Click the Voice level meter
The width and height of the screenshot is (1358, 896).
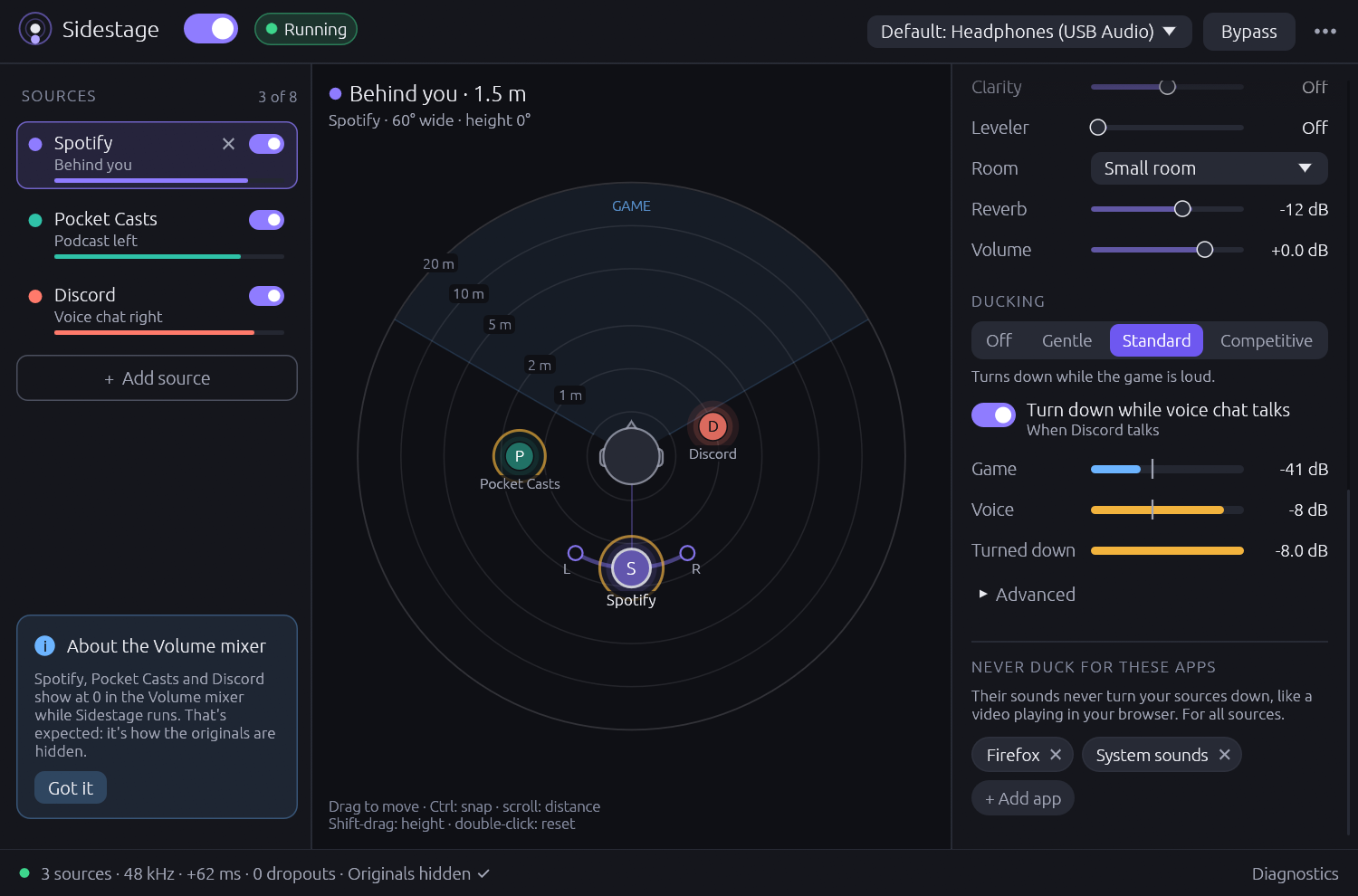[x=1167, y=510]
